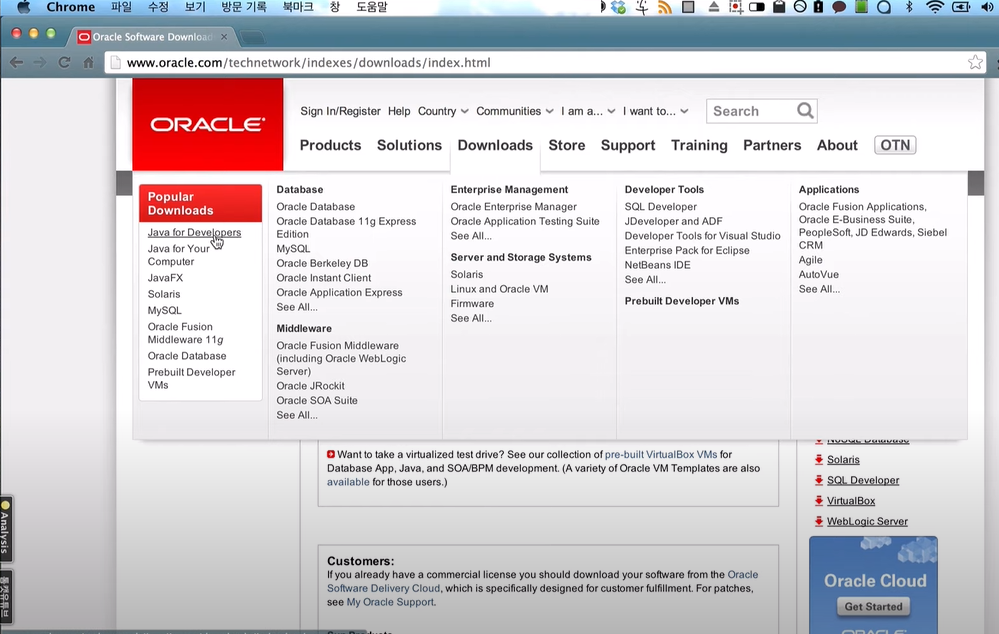This screenshot has width=999, height=634.
Task: Open SQL Developer under Developer Tools
Action: coord(661,206)
